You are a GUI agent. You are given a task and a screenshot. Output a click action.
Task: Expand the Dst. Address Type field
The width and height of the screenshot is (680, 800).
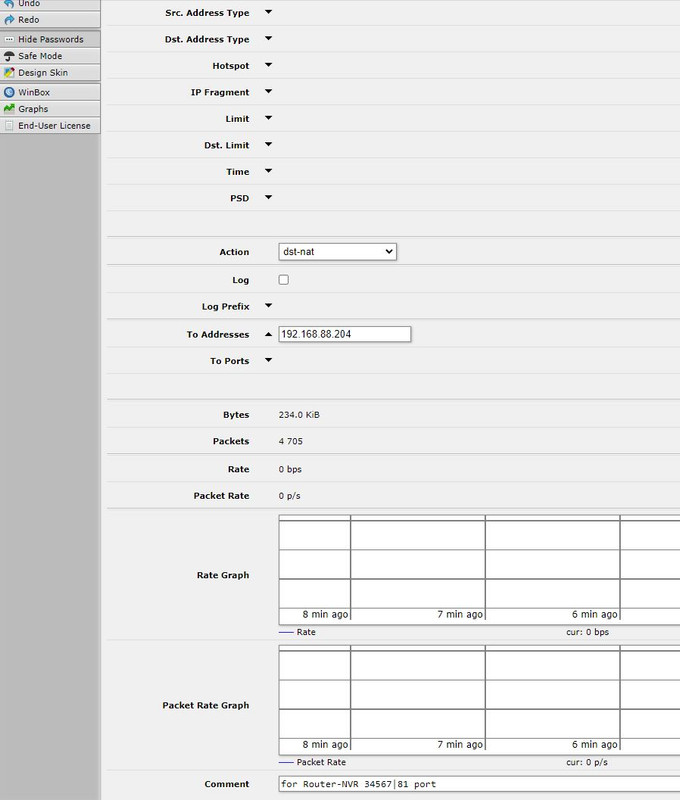tap(268, 39)
